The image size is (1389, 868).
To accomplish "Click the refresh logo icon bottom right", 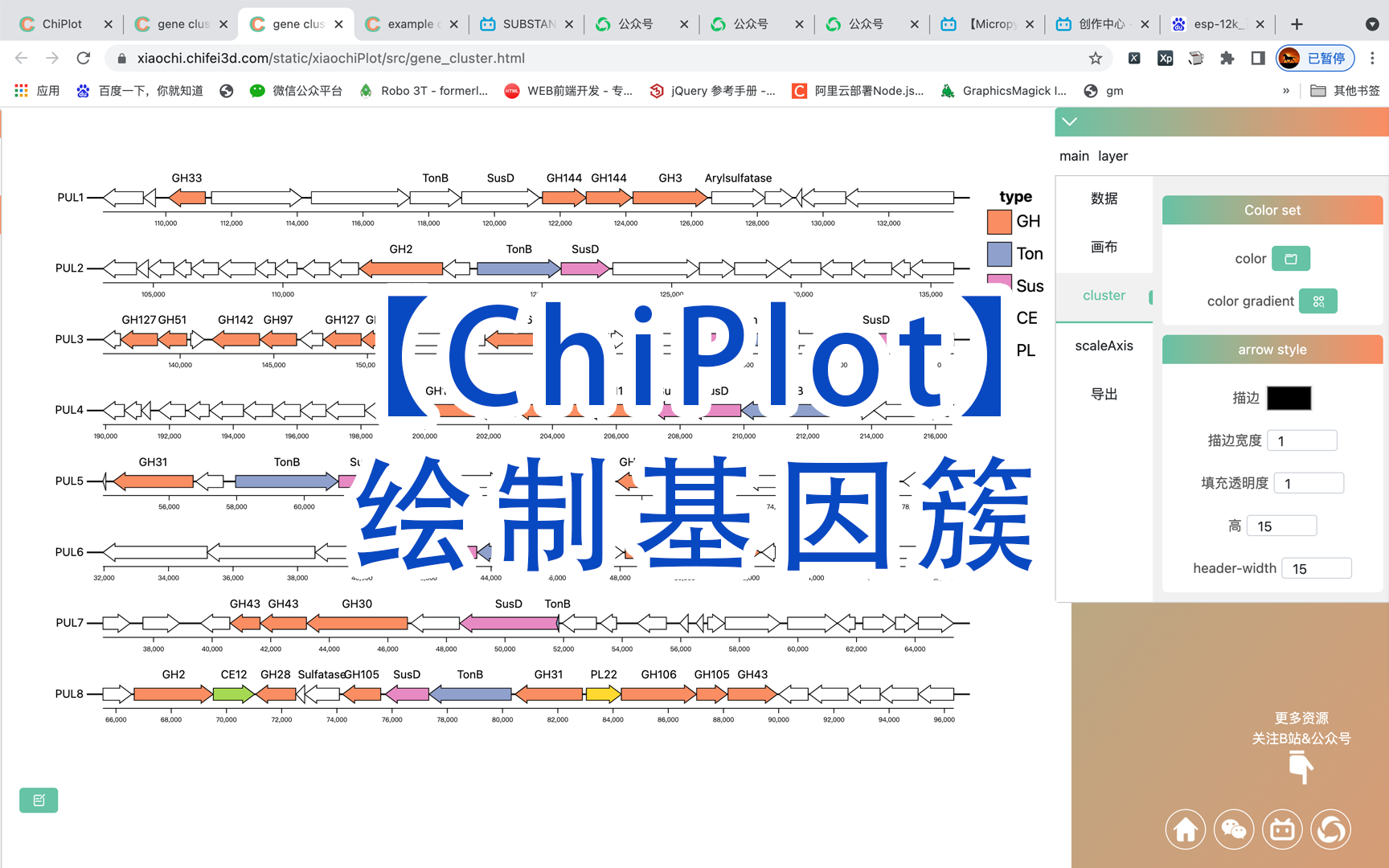I will (x=1331, y=829).
